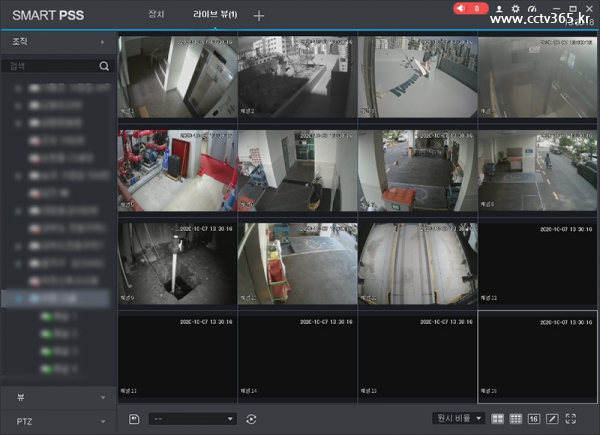Select the 라이브 뷰(1) tab

click(215, 15)
